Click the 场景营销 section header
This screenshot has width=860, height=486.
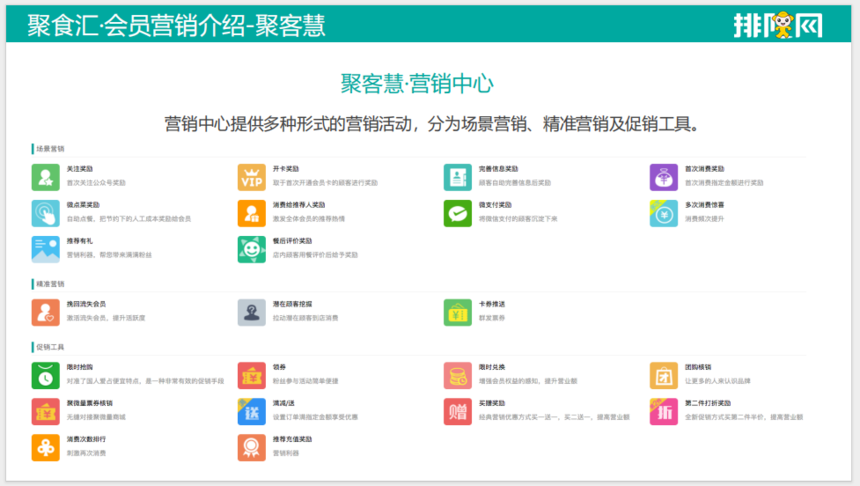(50, 149)
